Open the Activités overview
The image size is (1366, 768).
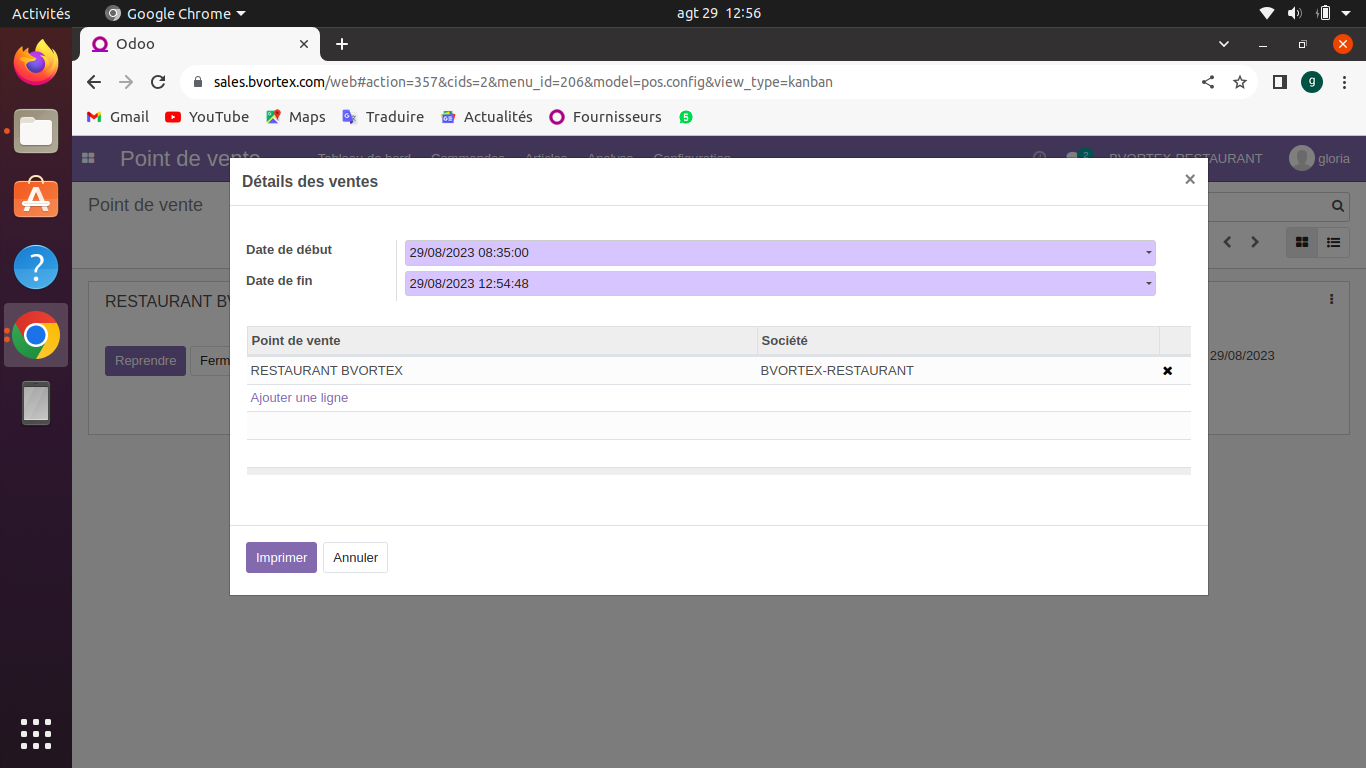(41, 13)
